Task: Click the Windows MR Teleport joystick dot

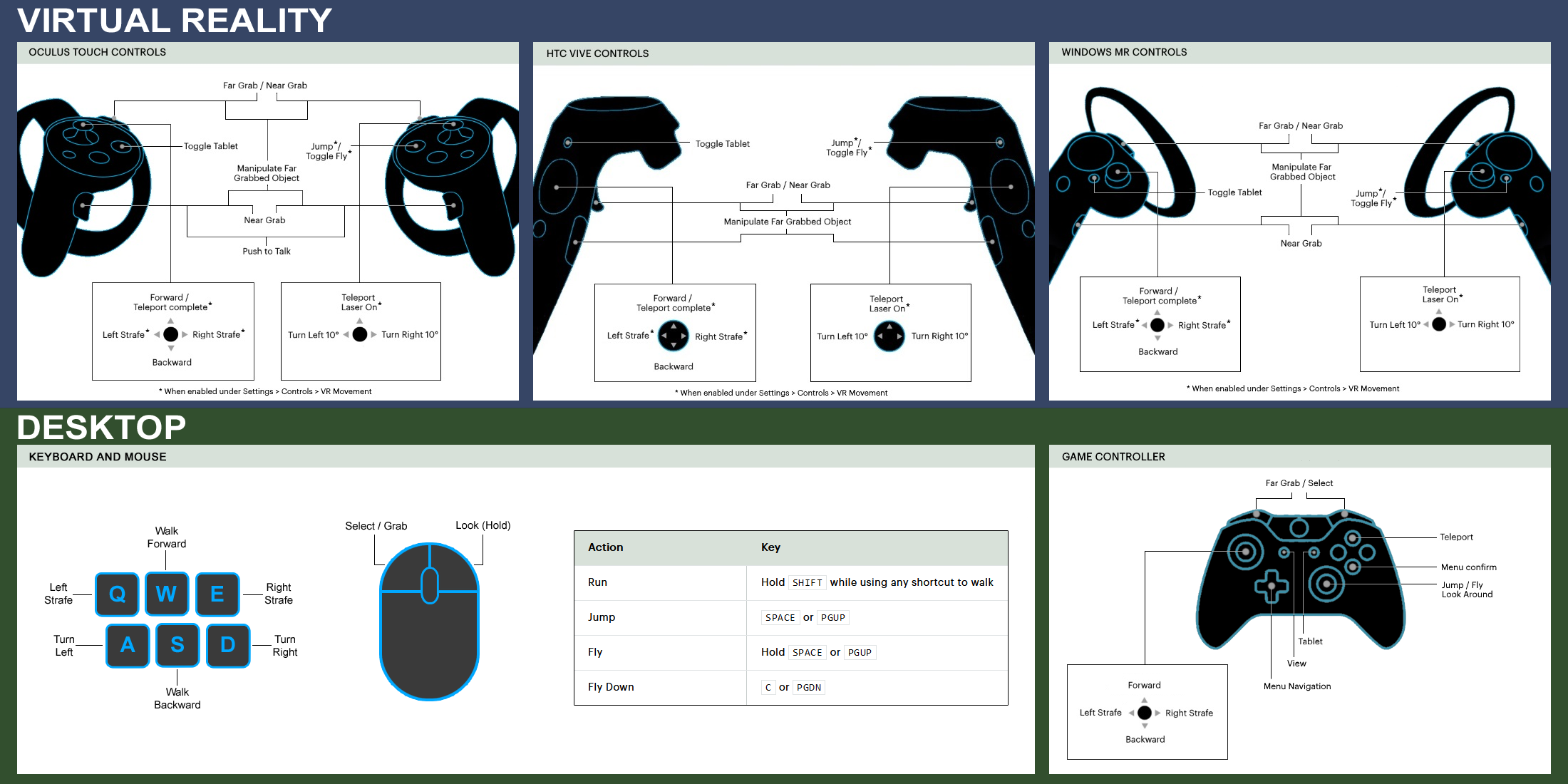Action: tap(1439, 324)
